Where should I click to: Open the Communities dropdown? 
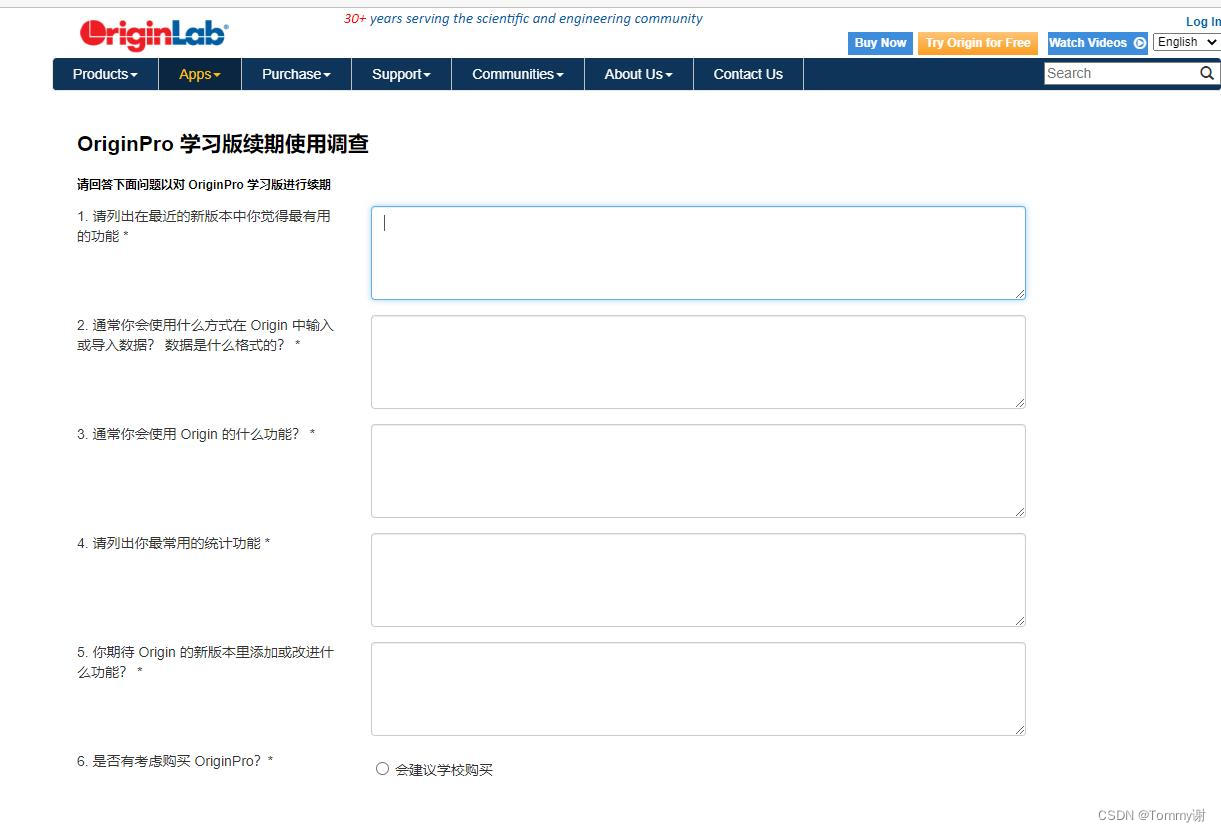pos(518,74)
